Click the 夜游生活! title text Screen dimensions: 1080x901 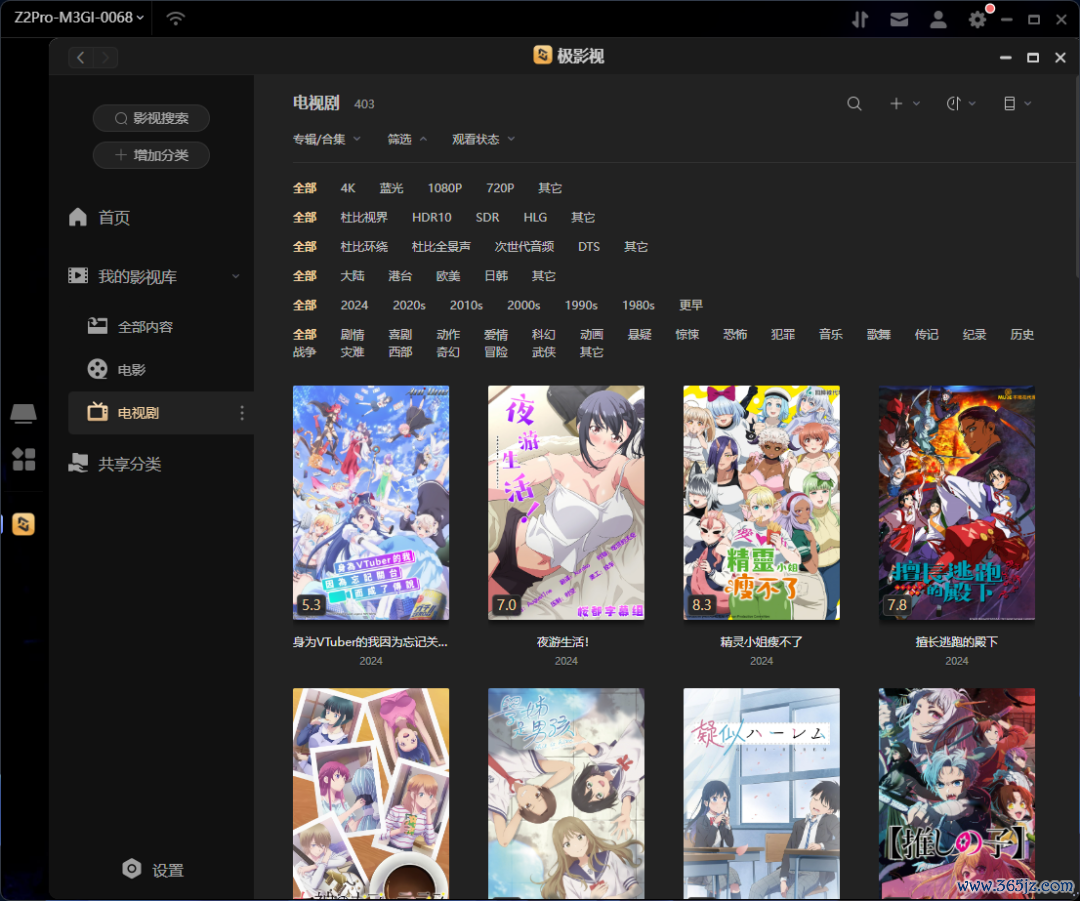[563, 642]
